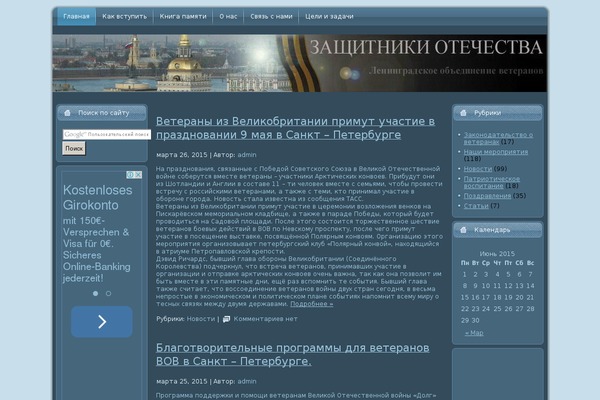Click the date марта 26, 2015

pyautogui.click(x=182, y=155)
